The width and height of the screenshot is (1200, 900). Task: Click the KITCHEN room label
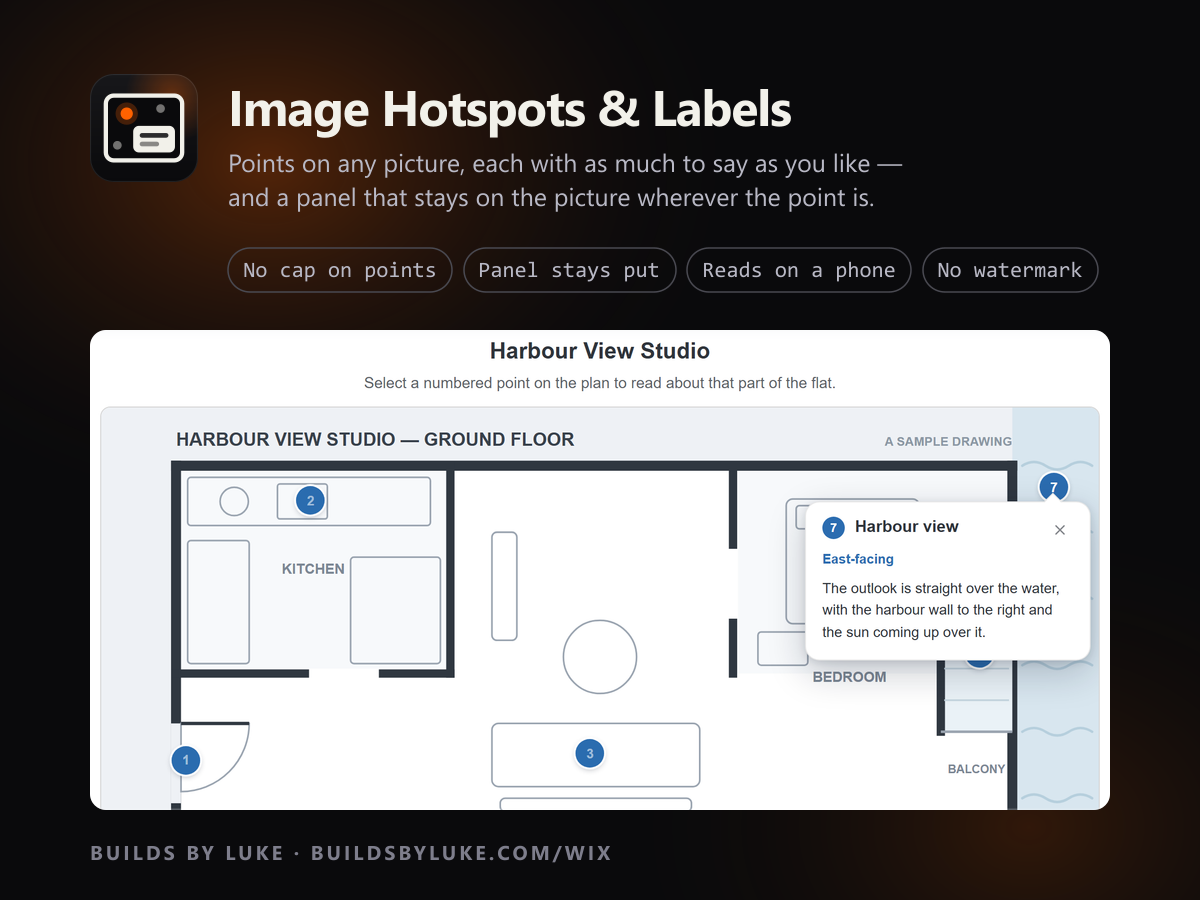click(313, 569)
